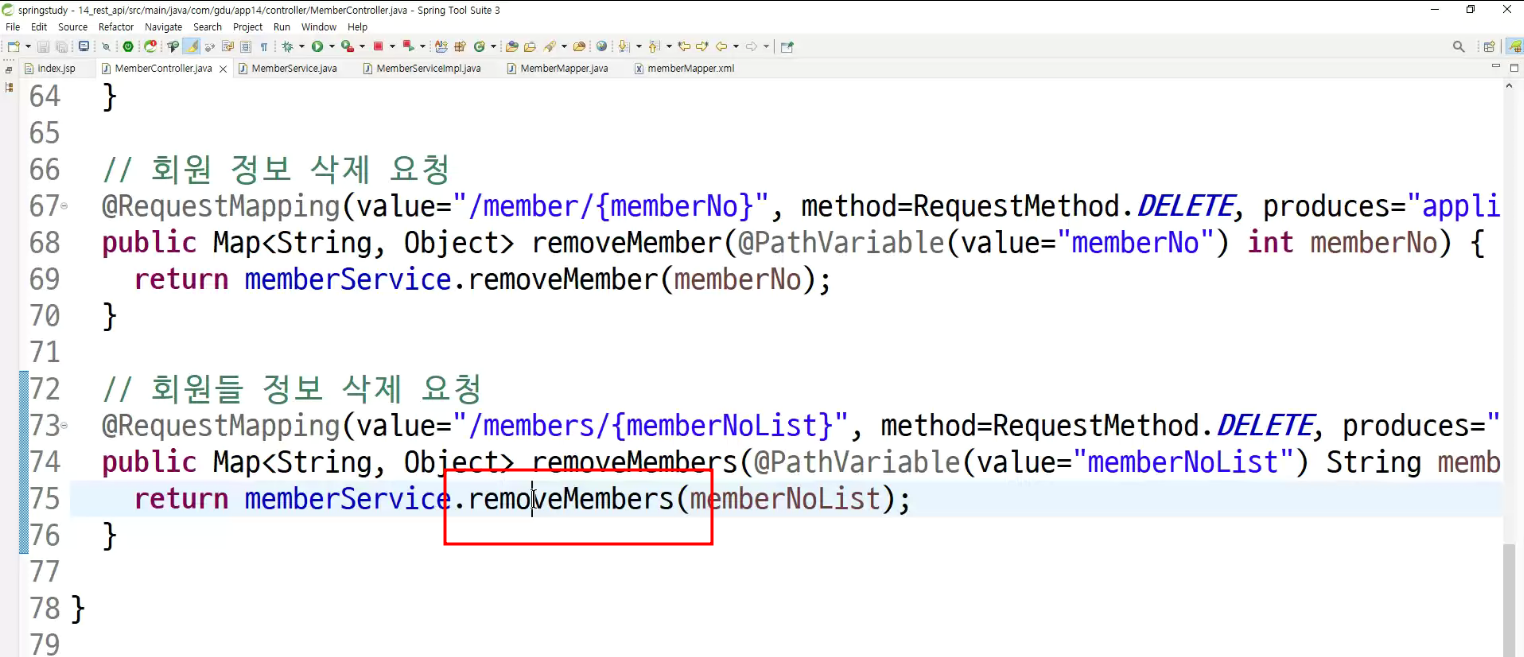Open the Window menu
Viewport: 1524px width, 657px height.
click(x=319, y=27)
